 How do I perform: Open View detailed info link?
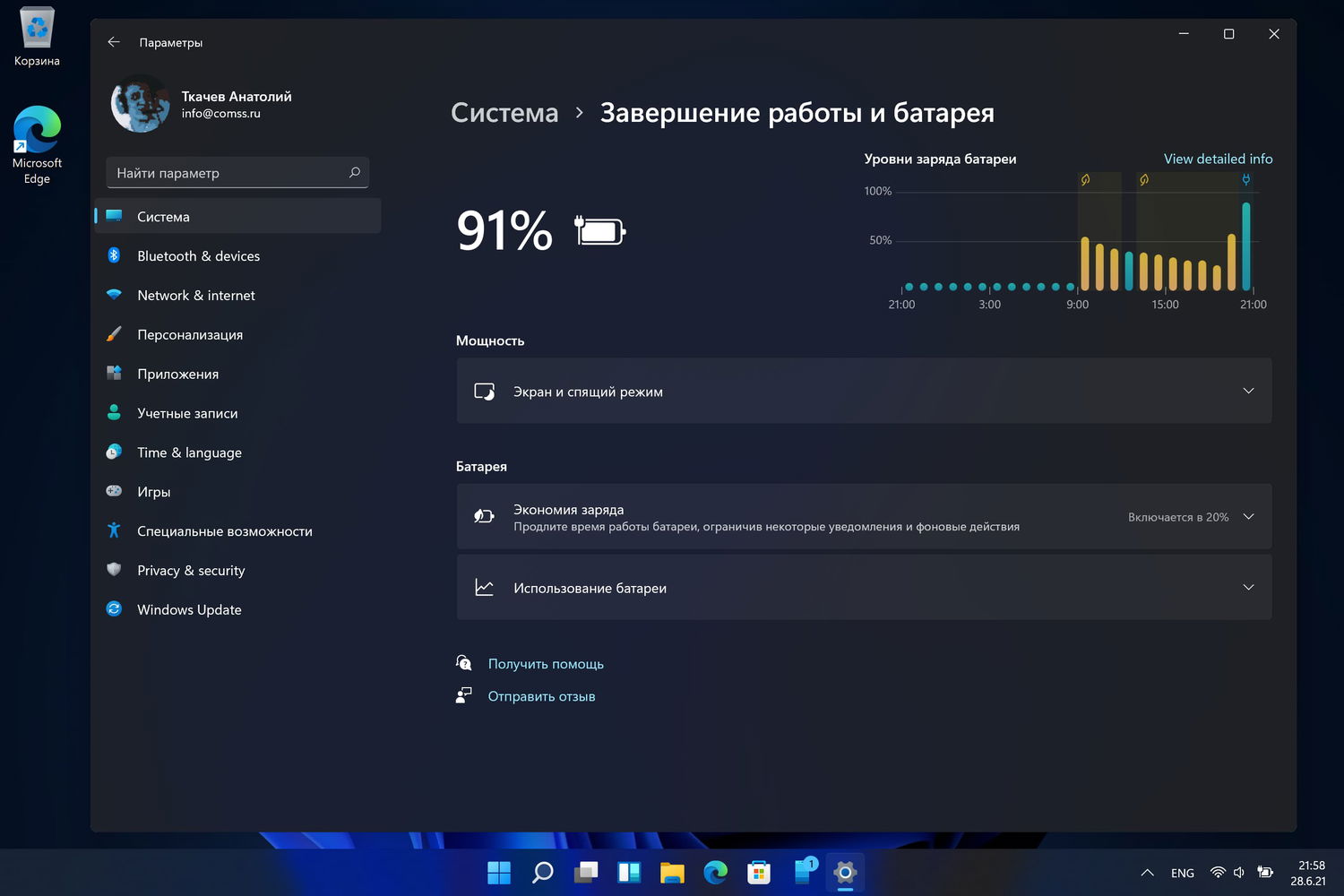(1218, 159)
